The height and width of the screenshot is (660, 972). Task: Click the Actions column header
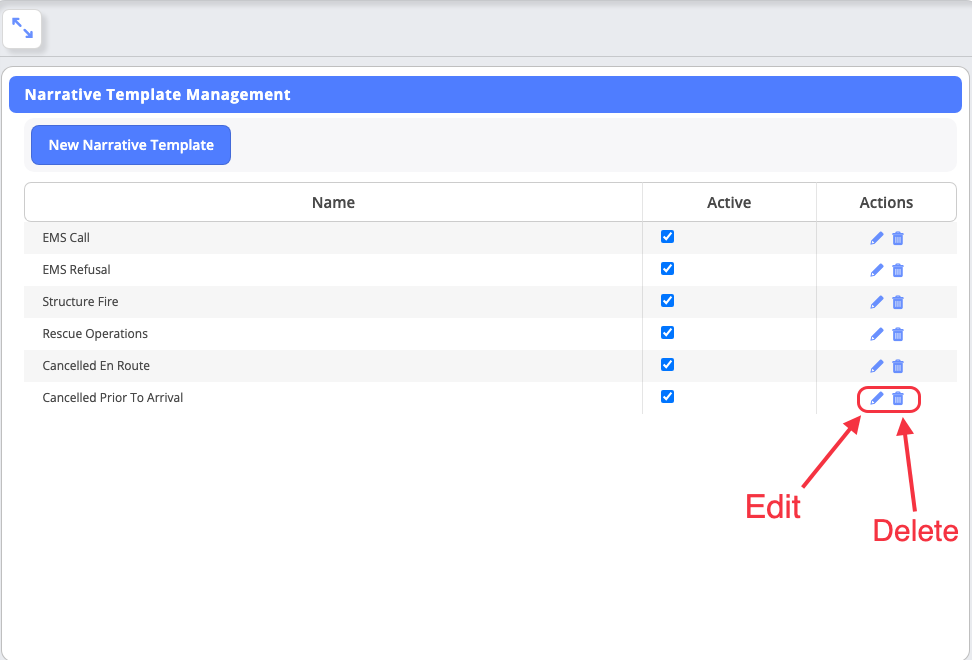886,203
